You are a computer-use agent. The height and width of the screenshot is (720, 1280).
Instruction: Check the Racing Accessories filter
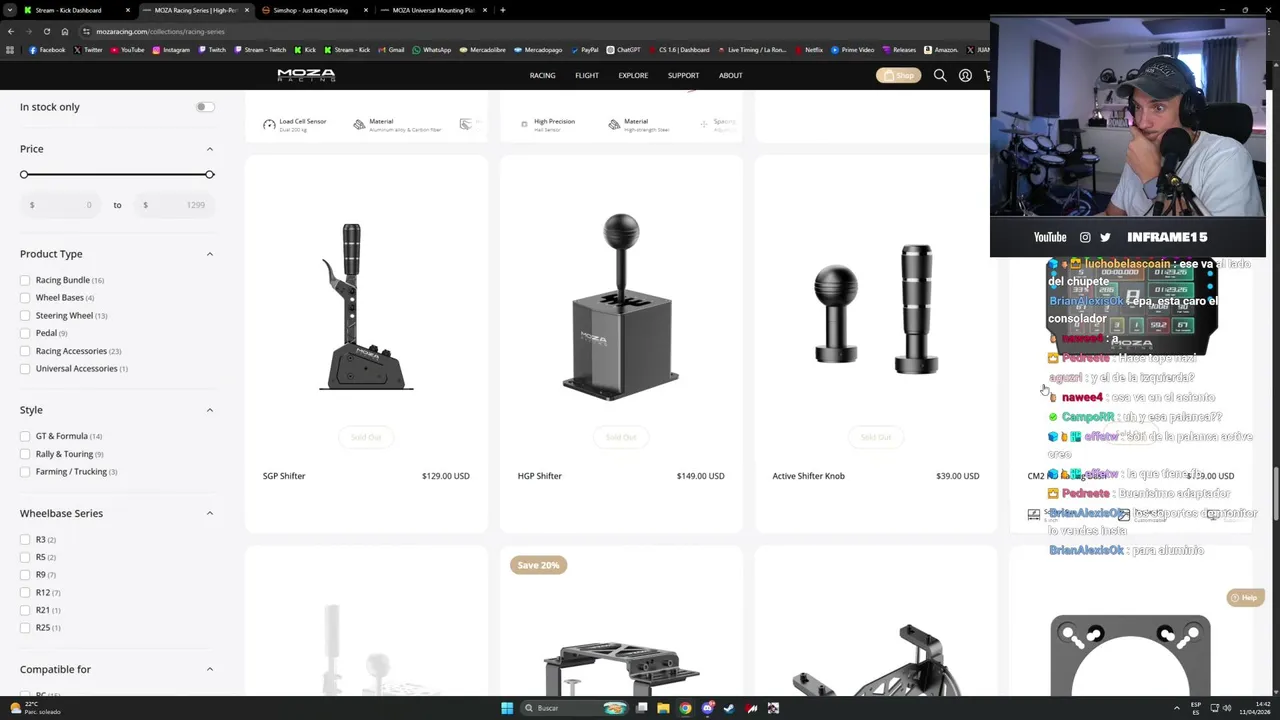[x=25, y=351]
